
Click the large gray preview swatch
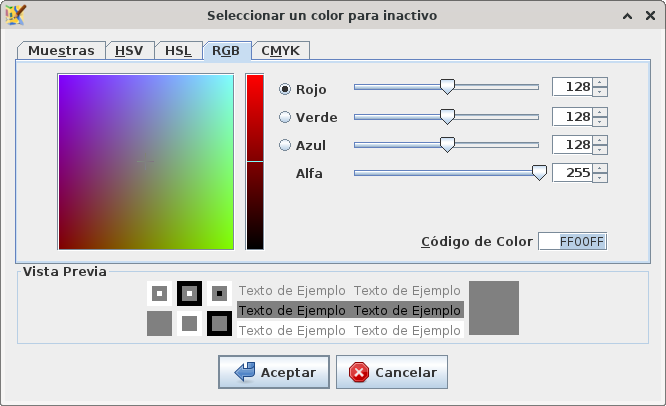(x=494, y=308)
